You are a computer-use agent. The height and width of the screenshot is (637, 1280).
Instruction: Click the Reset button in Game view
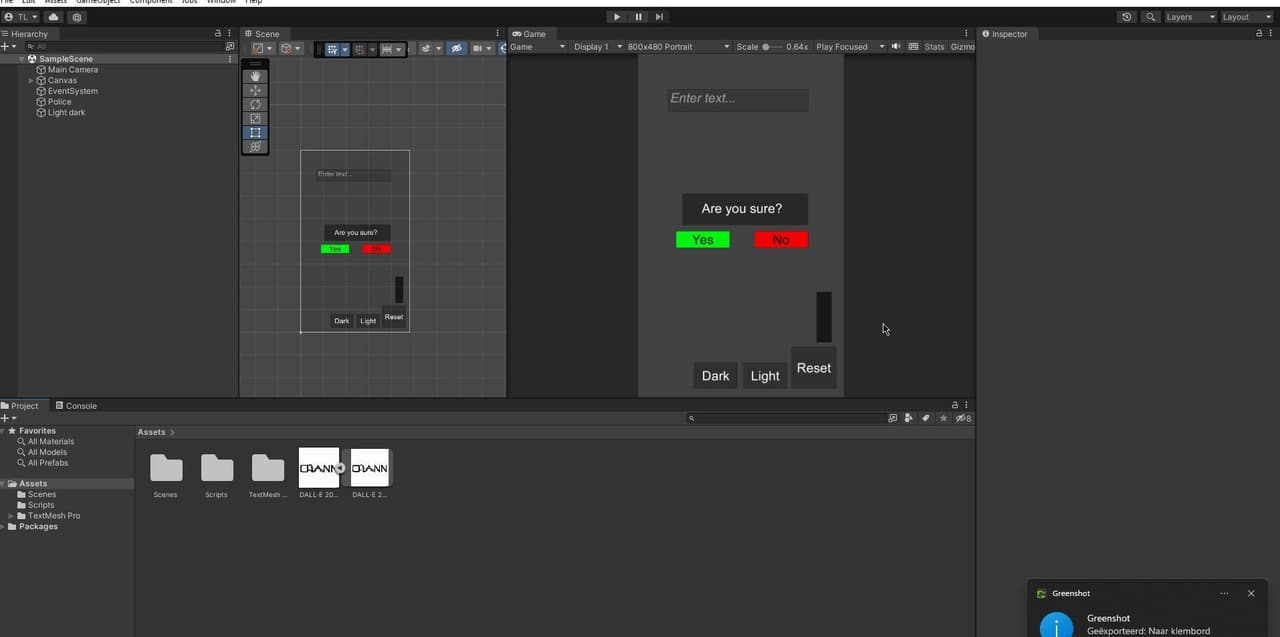click(x=814, y=368)
